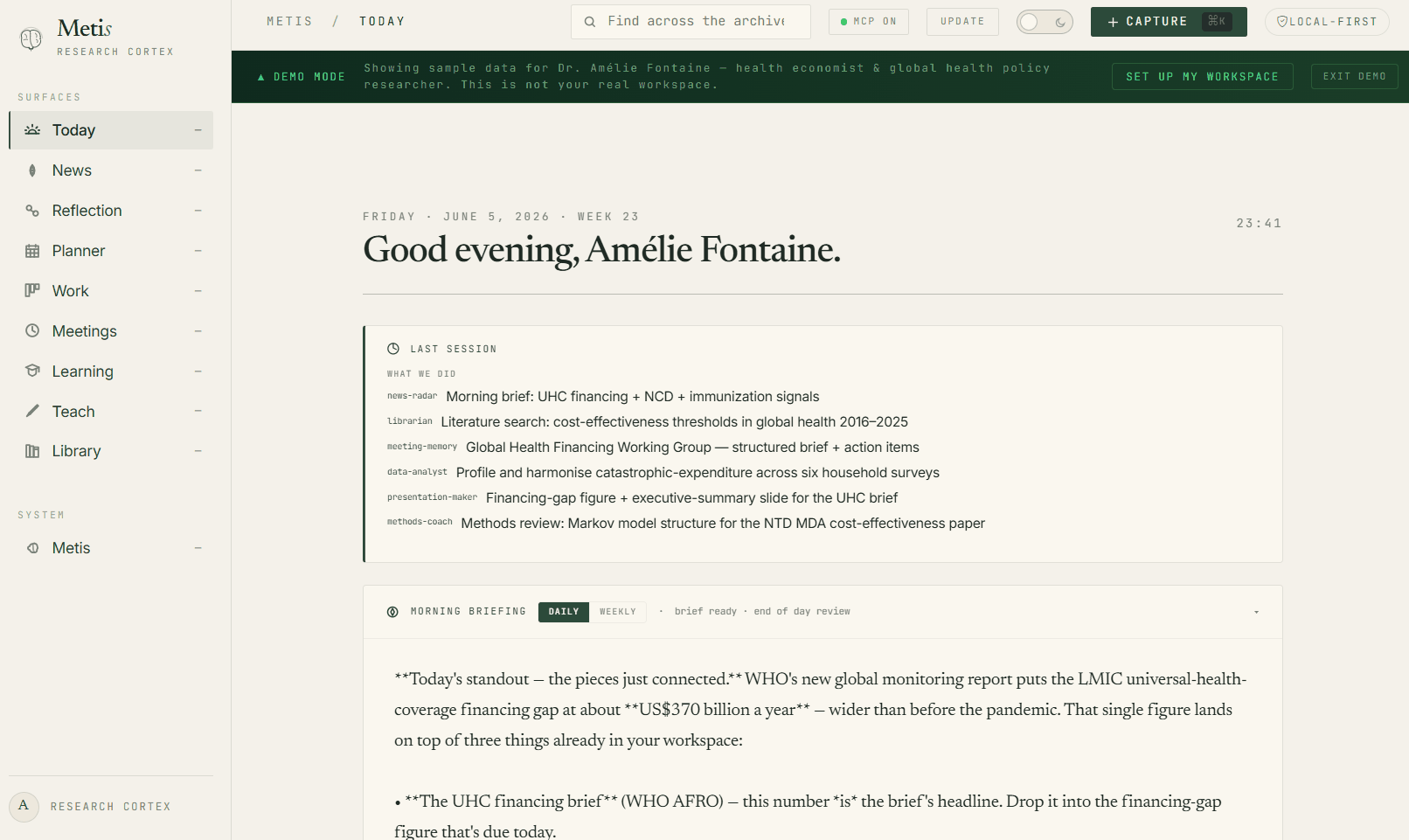Screen dimensions: 1409x840
Task: Select the Reflection icon in sidebar
Action: (32, 211)
